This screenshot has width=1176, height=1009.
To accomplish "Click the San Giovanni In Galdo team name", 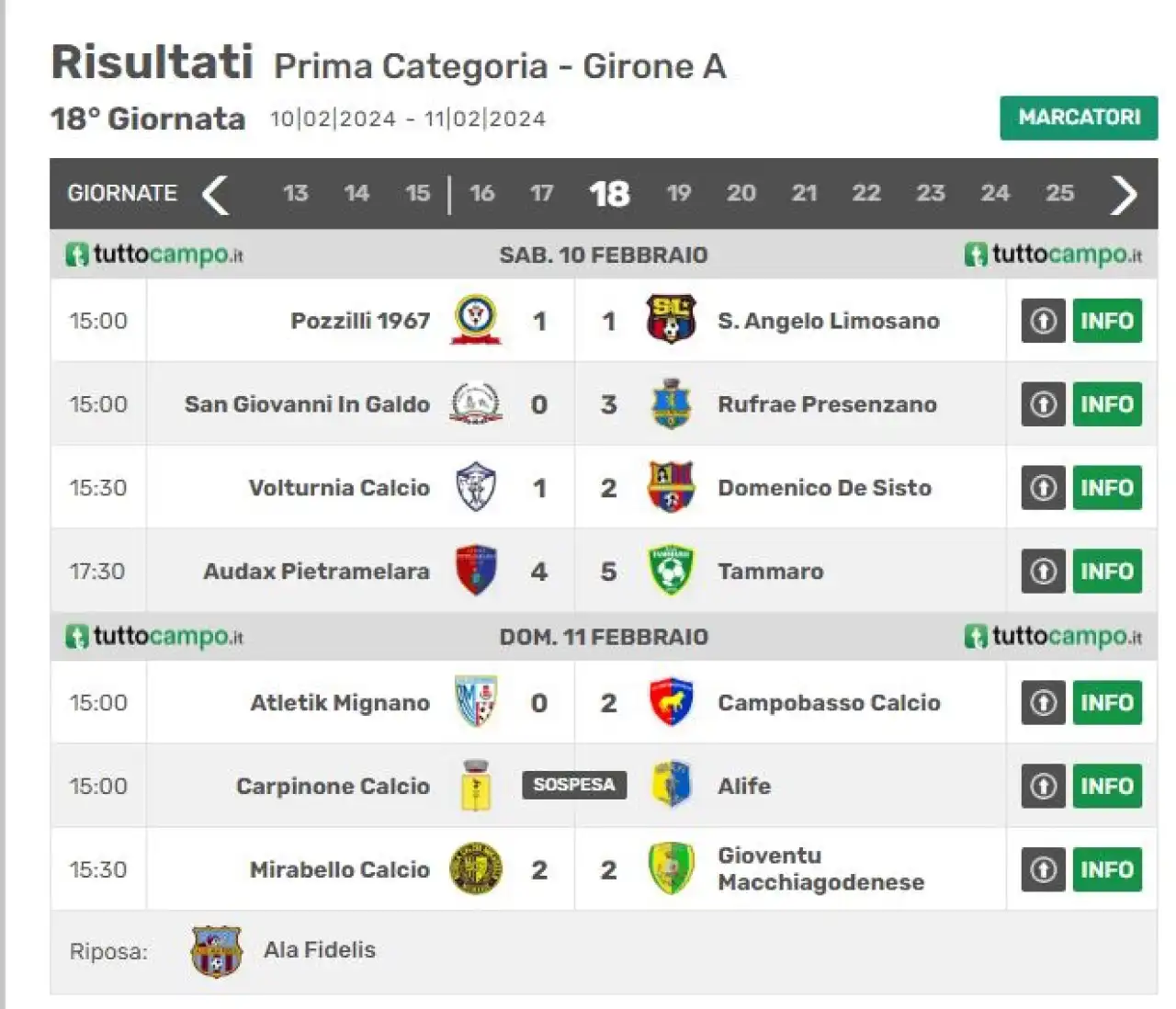I will point(307,404).
